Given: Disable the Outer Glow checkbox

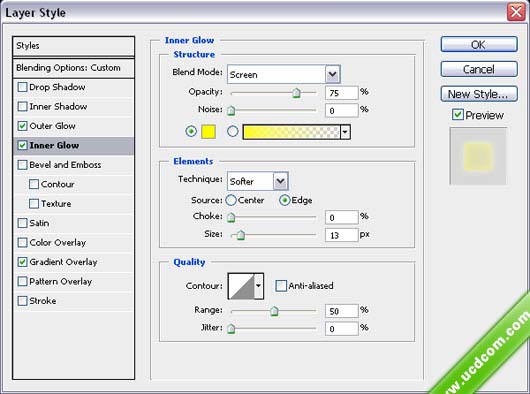Looking at the screenshot, I should pos(22,126).
